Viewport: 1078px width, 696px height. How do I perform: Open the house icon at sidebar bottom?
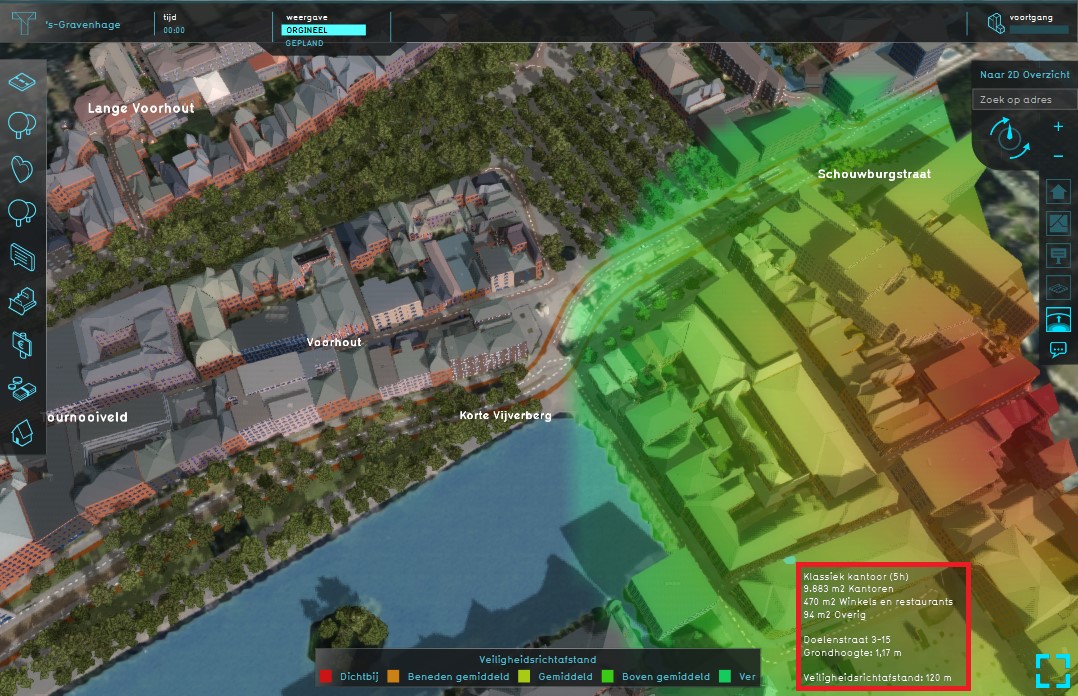pos(22,432)
